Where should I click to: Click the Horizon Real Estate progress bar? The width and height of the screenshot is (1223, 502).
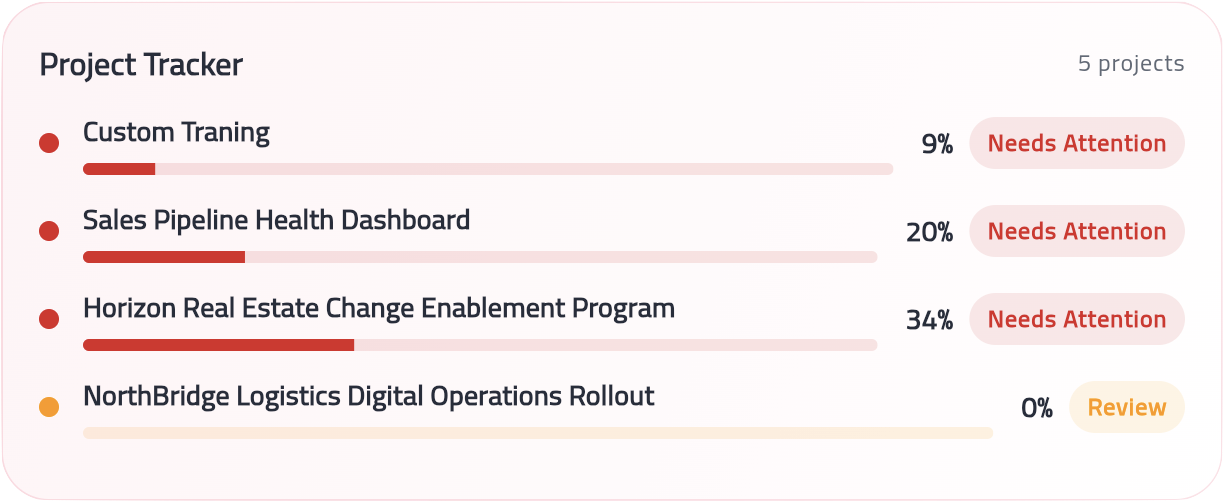pyautogui.click(x=479, y=345)
